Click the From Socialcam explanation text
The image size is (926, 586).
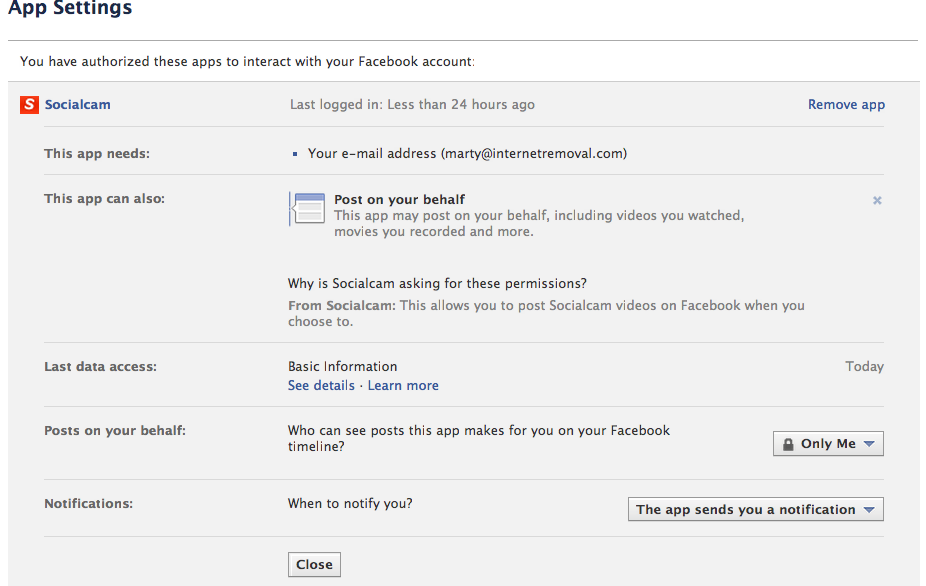pos(546,313)
